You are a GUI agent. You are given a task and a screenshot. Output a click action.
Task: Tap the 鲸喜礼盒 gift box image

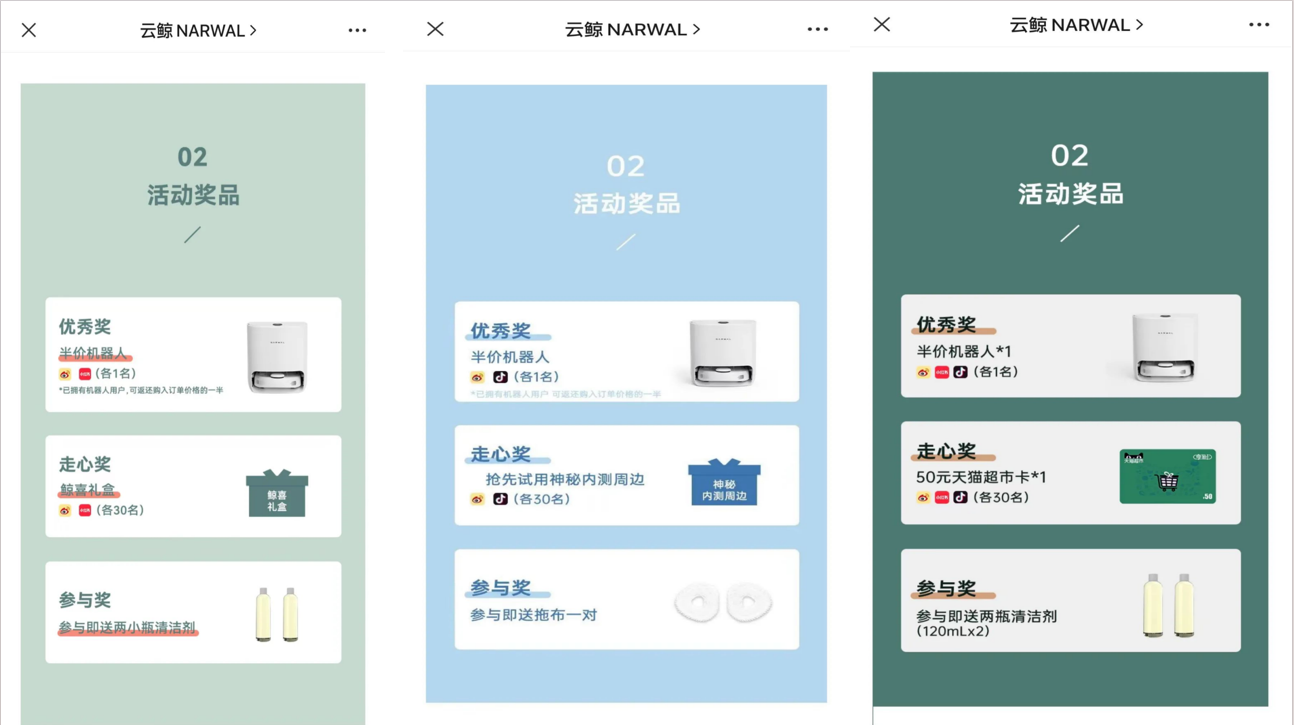tap(277, 493)
